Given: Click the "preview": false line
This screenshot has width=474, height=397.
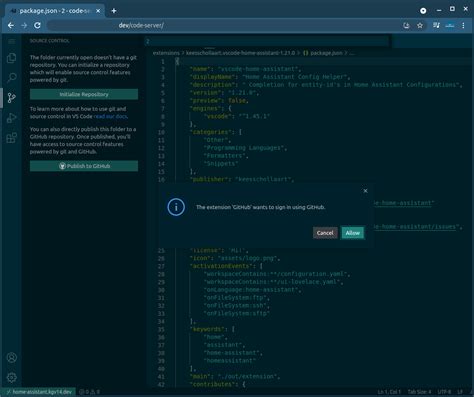Looking at the screenshot, I should (x=219, y=100).
